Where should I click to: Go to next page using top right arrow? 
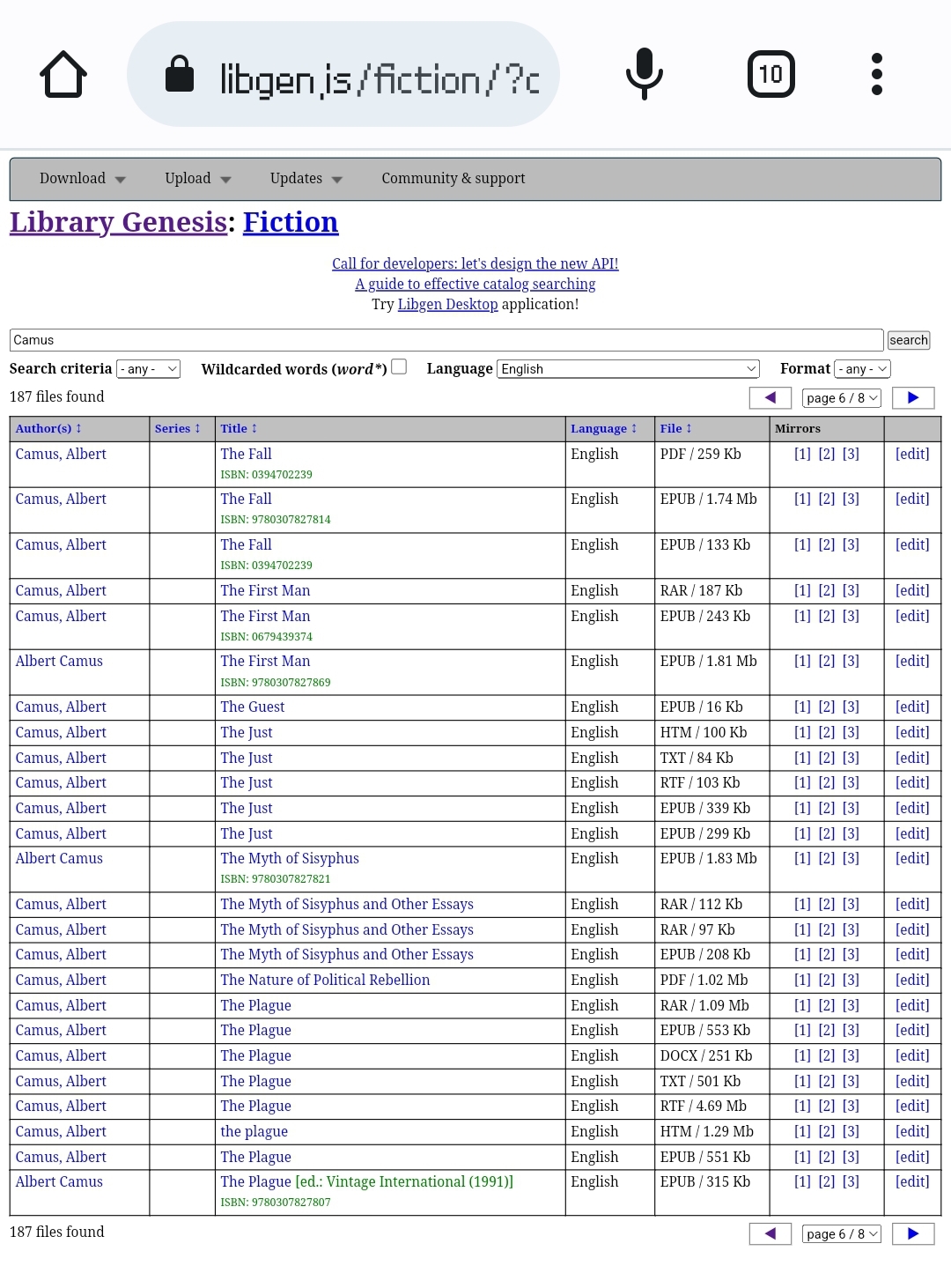click(913, 398)
